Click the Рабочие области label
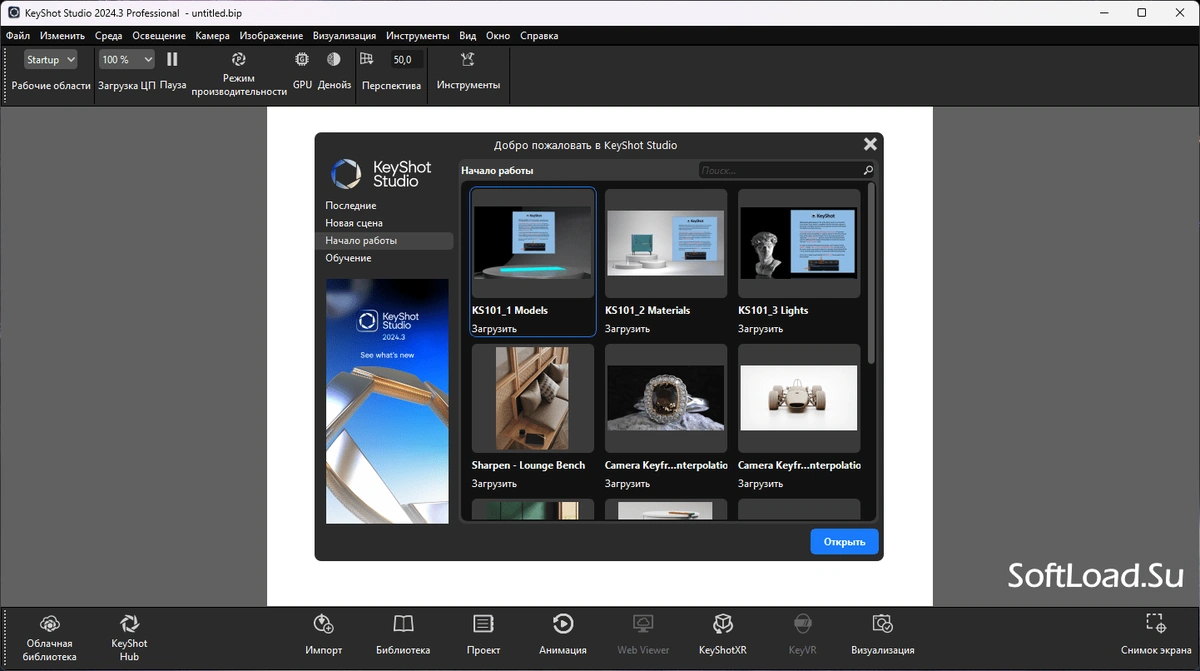 (51, 86)
